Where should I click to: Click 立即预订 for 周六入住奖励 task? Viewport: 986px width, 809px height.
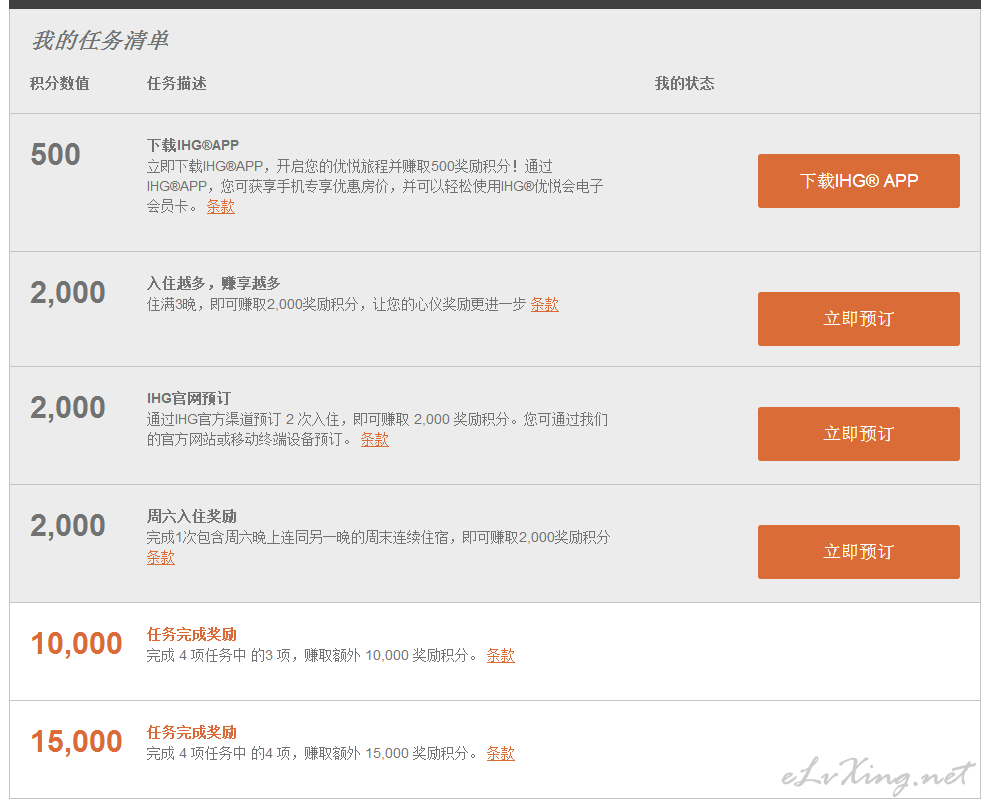858,552
